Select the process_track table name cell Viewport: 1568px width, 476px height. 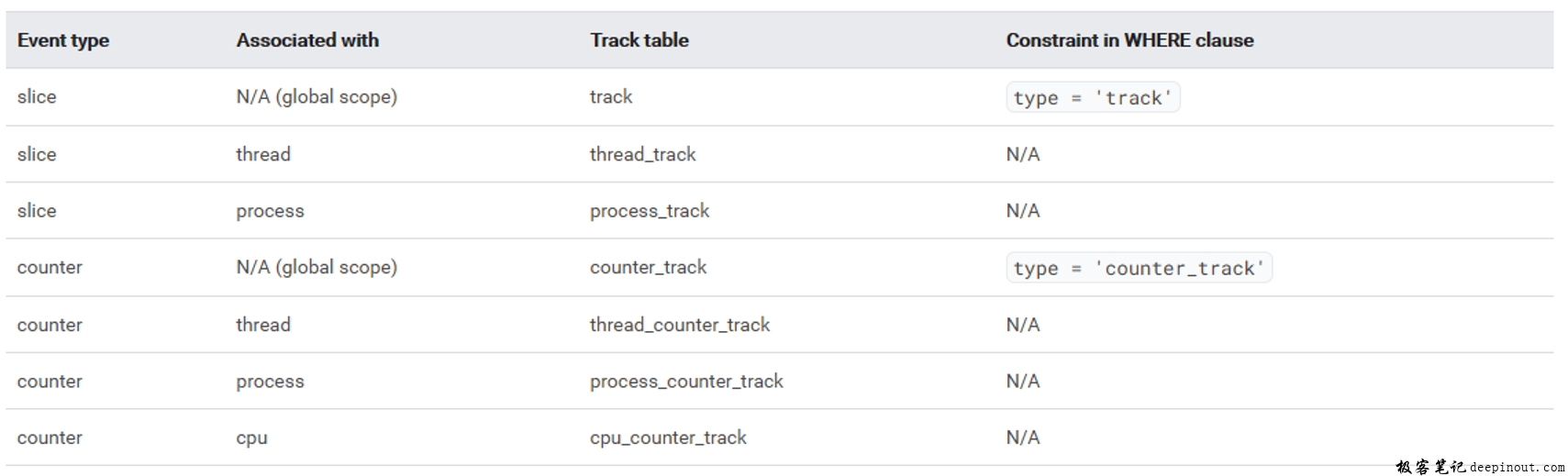(x=650, y=211)
